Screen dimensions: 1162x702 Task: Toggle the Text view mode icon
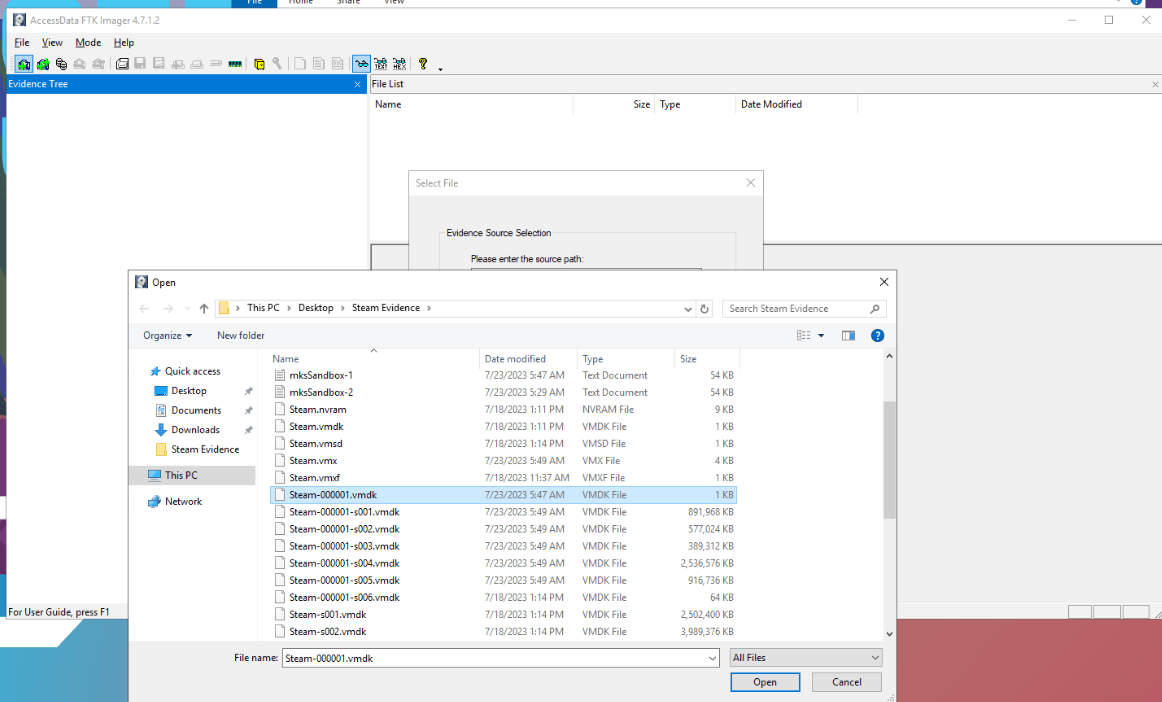pos(380,64)
